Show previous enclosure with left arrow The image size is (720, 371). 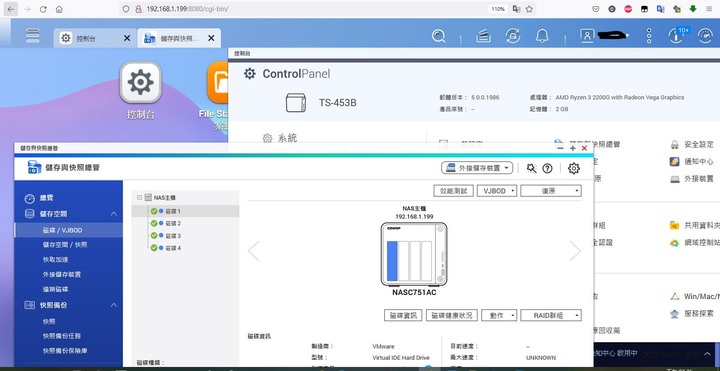(x=253, y=251)
